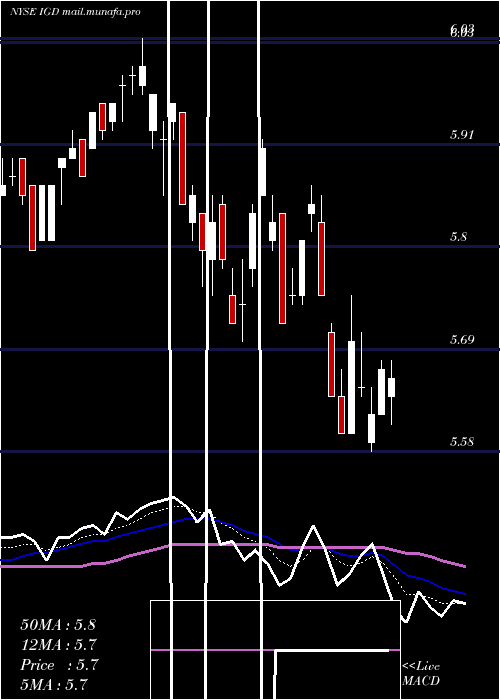
Task: Click the 5.69 price axis label
Action: coord(462,340)
